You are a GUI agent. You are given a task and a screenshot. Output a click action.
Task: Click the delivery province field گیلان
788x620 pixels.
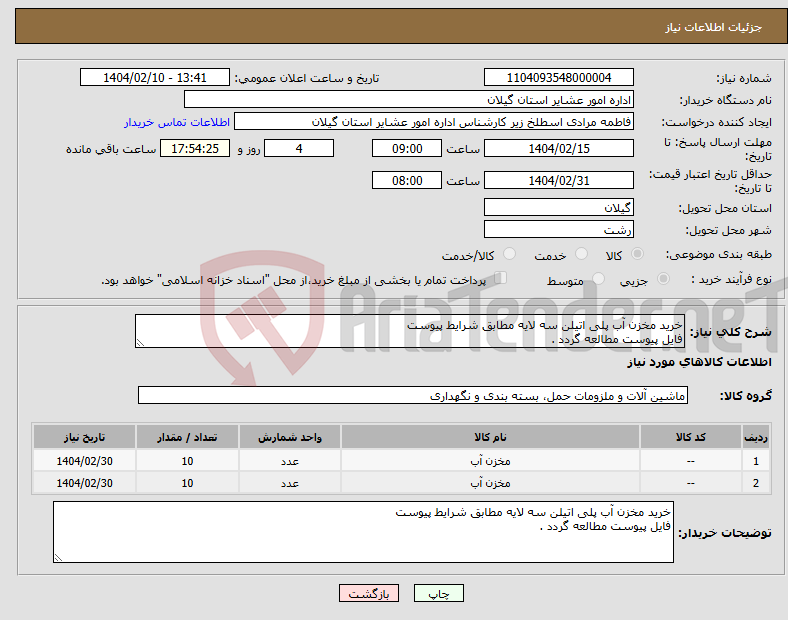click(558, 207)
